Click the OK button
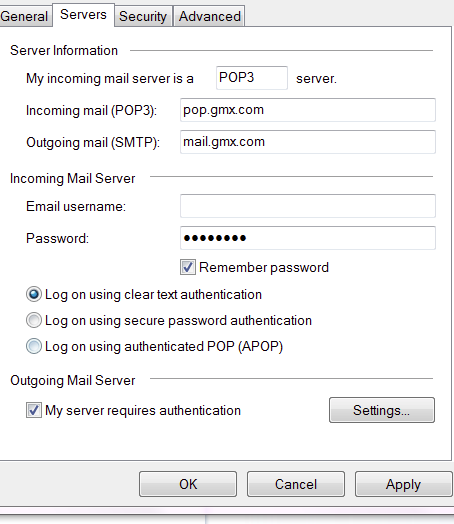Screen dimensions: 454x524 pyautogui.click(x=188, y=484)
